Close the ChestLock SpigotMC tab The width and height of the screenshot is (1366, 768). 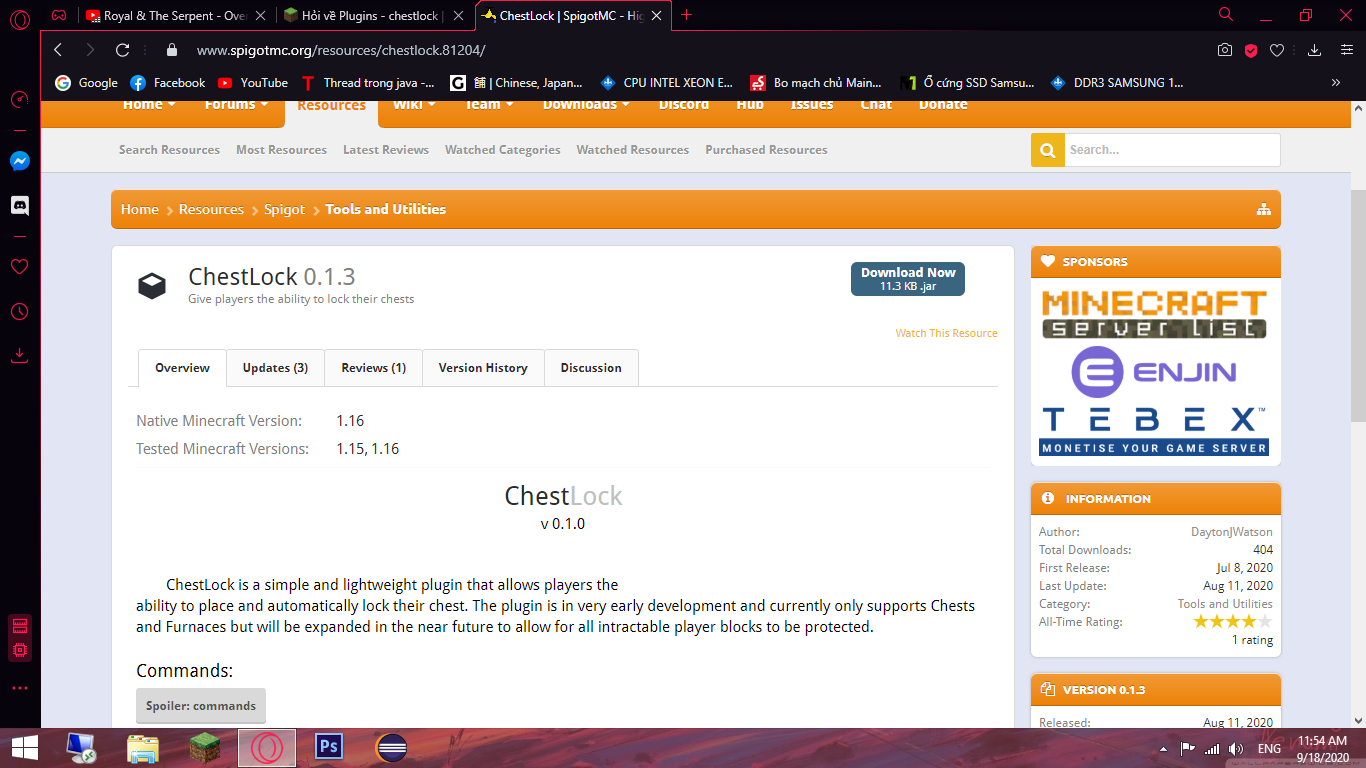[657, 15]
